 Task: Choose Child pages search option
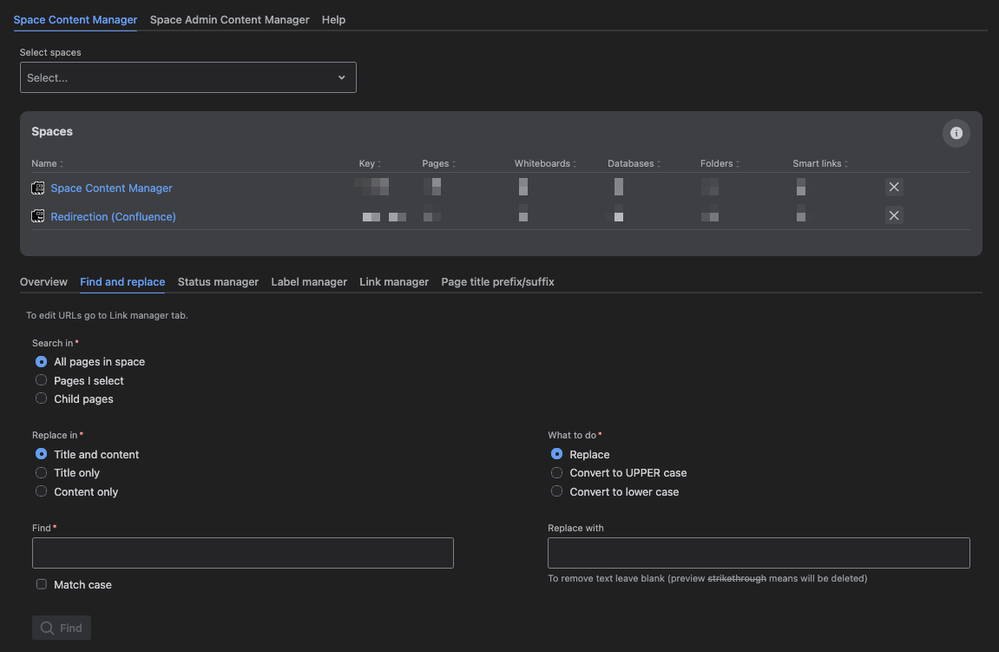click(x=41, y=398)
